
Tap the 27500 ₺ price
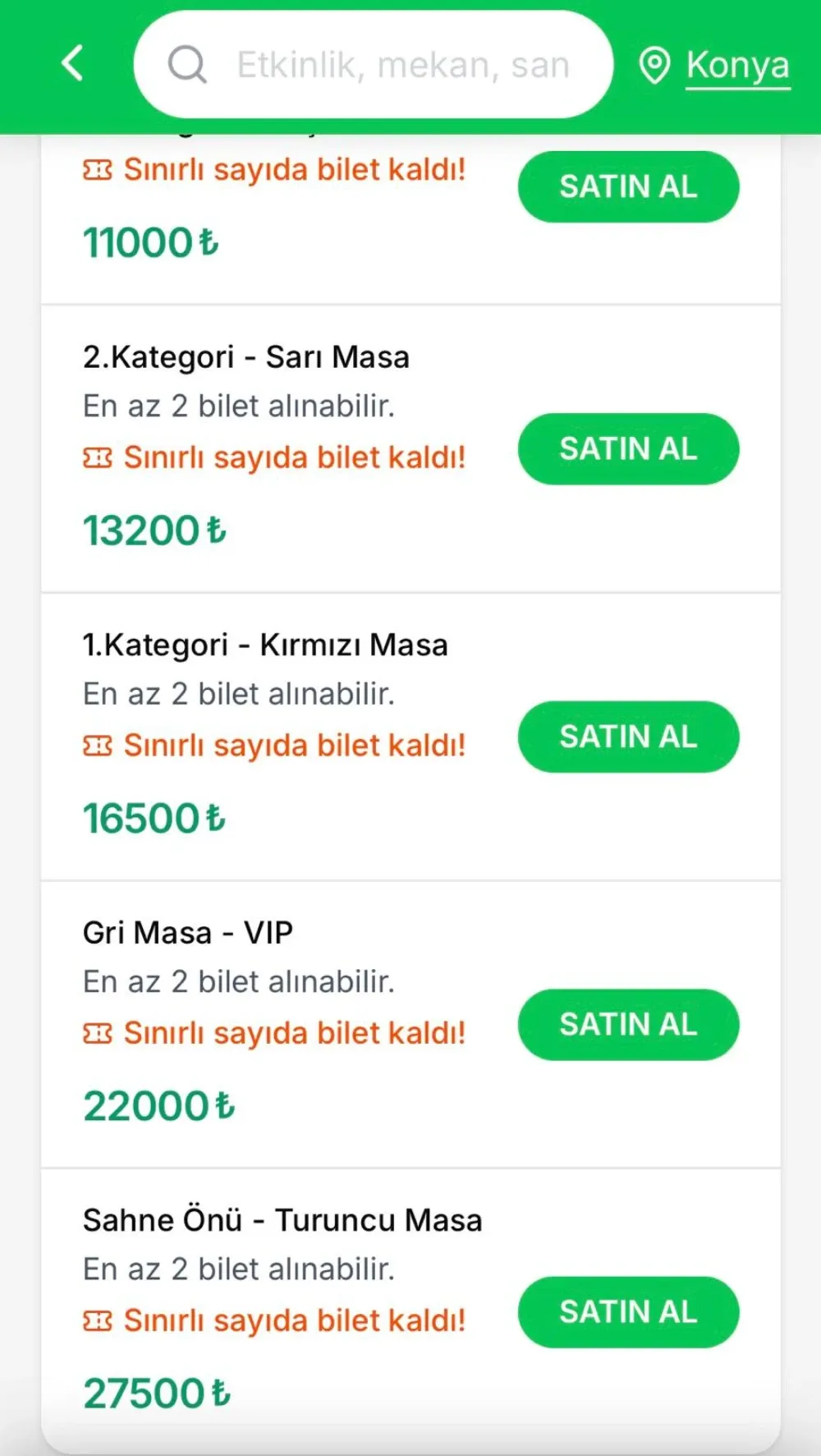click(157, 1394)
